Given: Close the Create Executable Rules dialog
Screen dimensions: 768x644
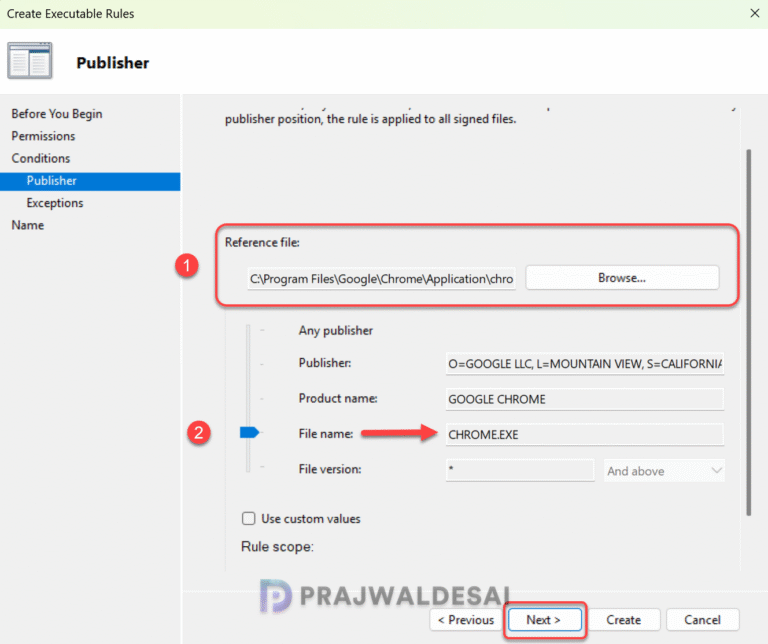Looking at the screenshot, I should coord(755,13).
